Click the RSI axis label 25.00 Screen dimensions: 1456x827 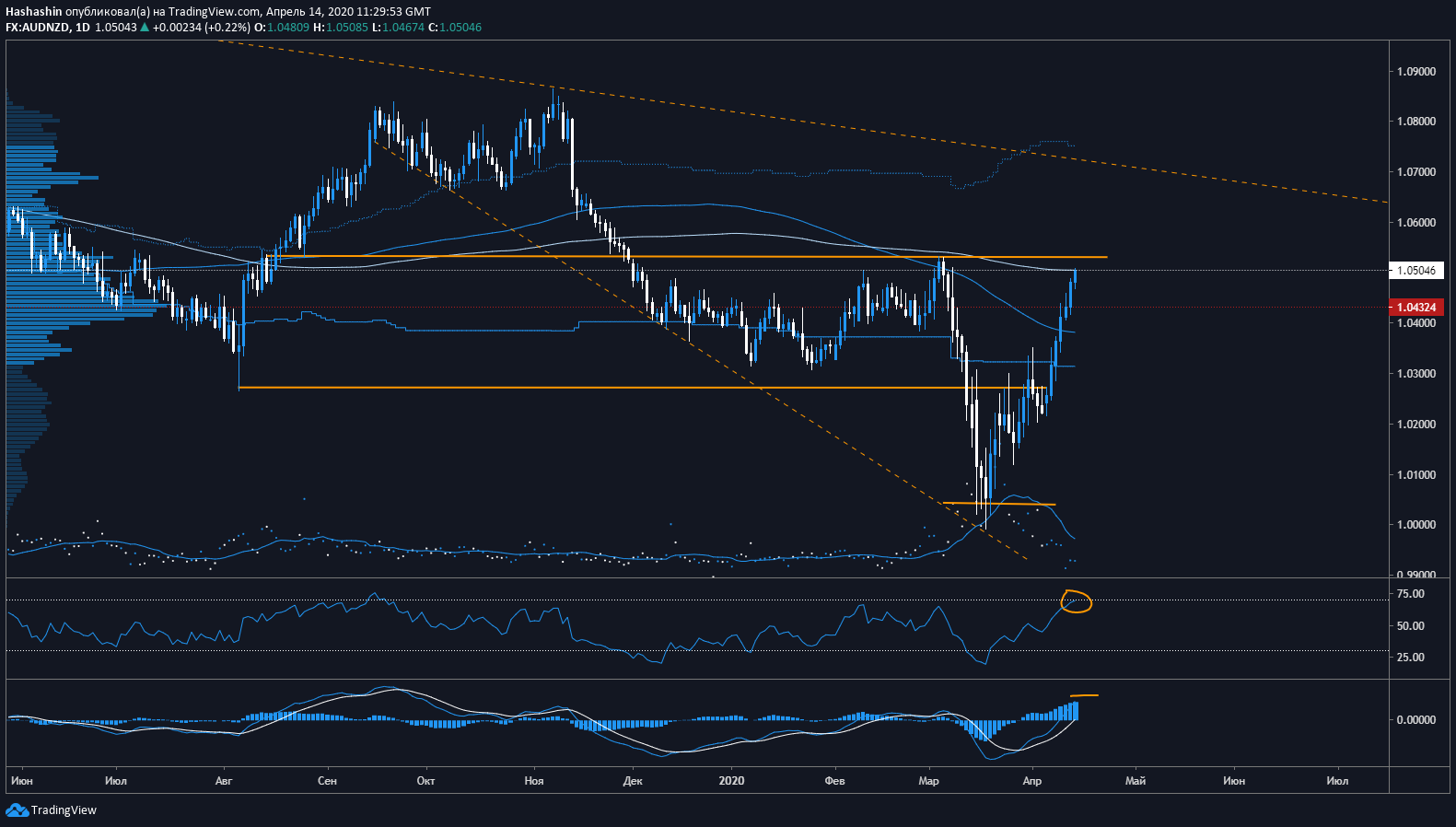[1411, 658]
